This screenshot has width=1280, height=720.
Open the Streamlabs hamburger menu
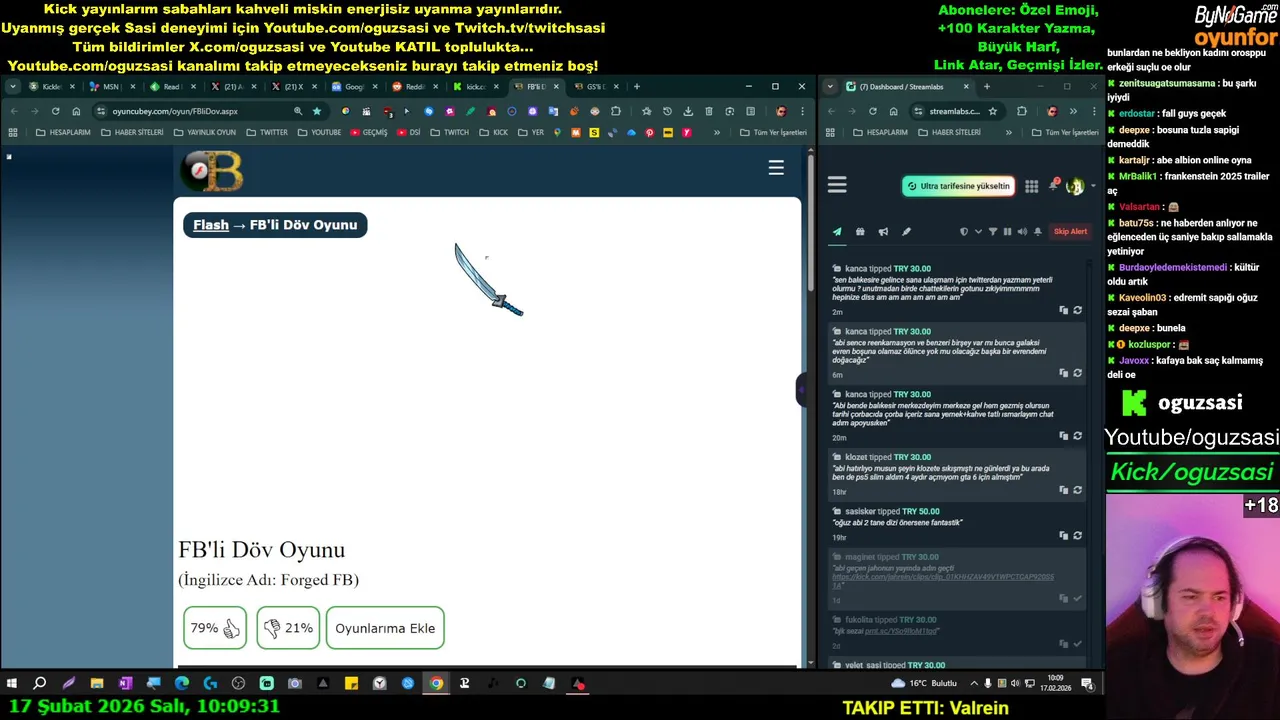[x=837, y=185]
